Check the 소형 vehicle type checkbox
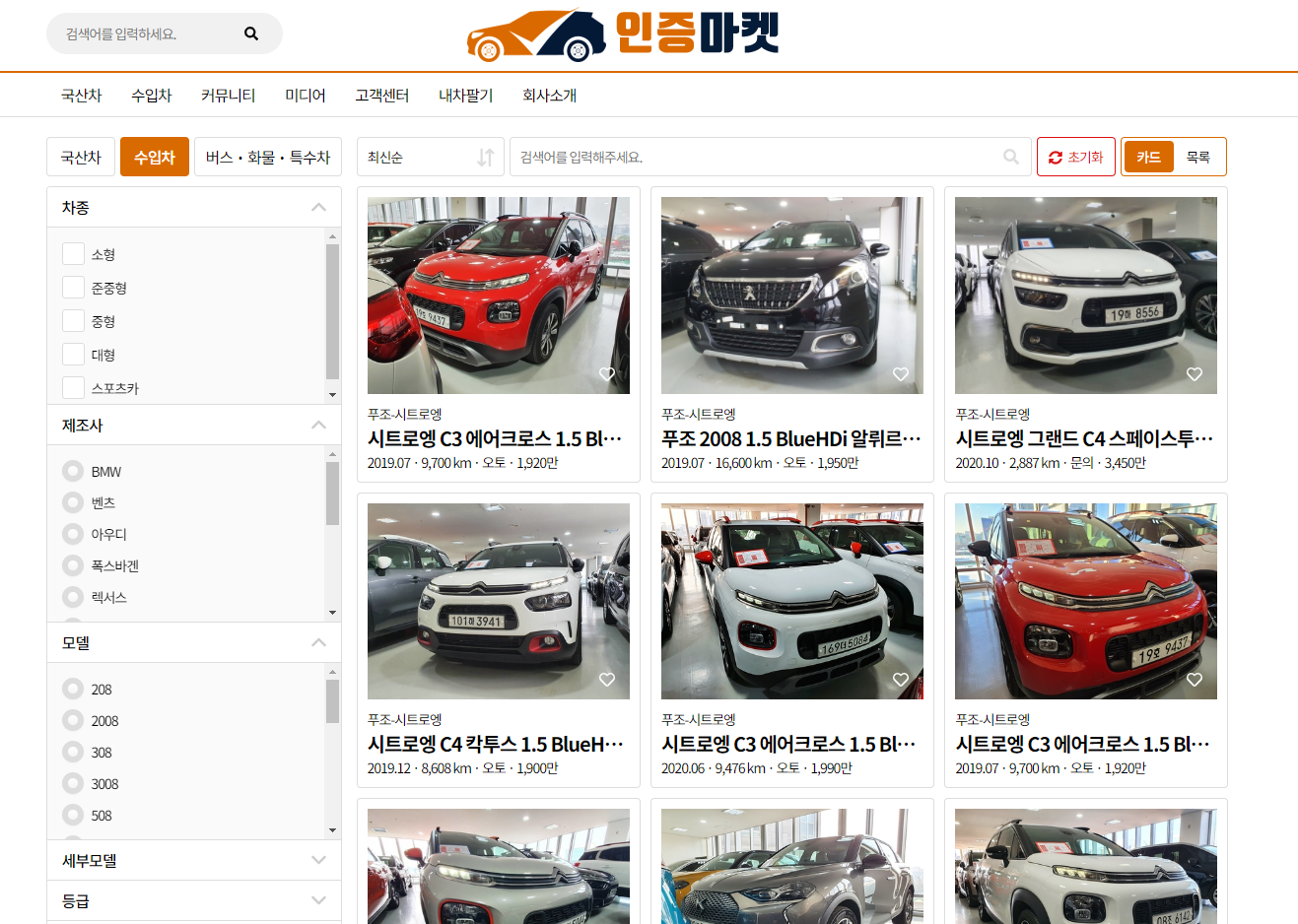 73,253
